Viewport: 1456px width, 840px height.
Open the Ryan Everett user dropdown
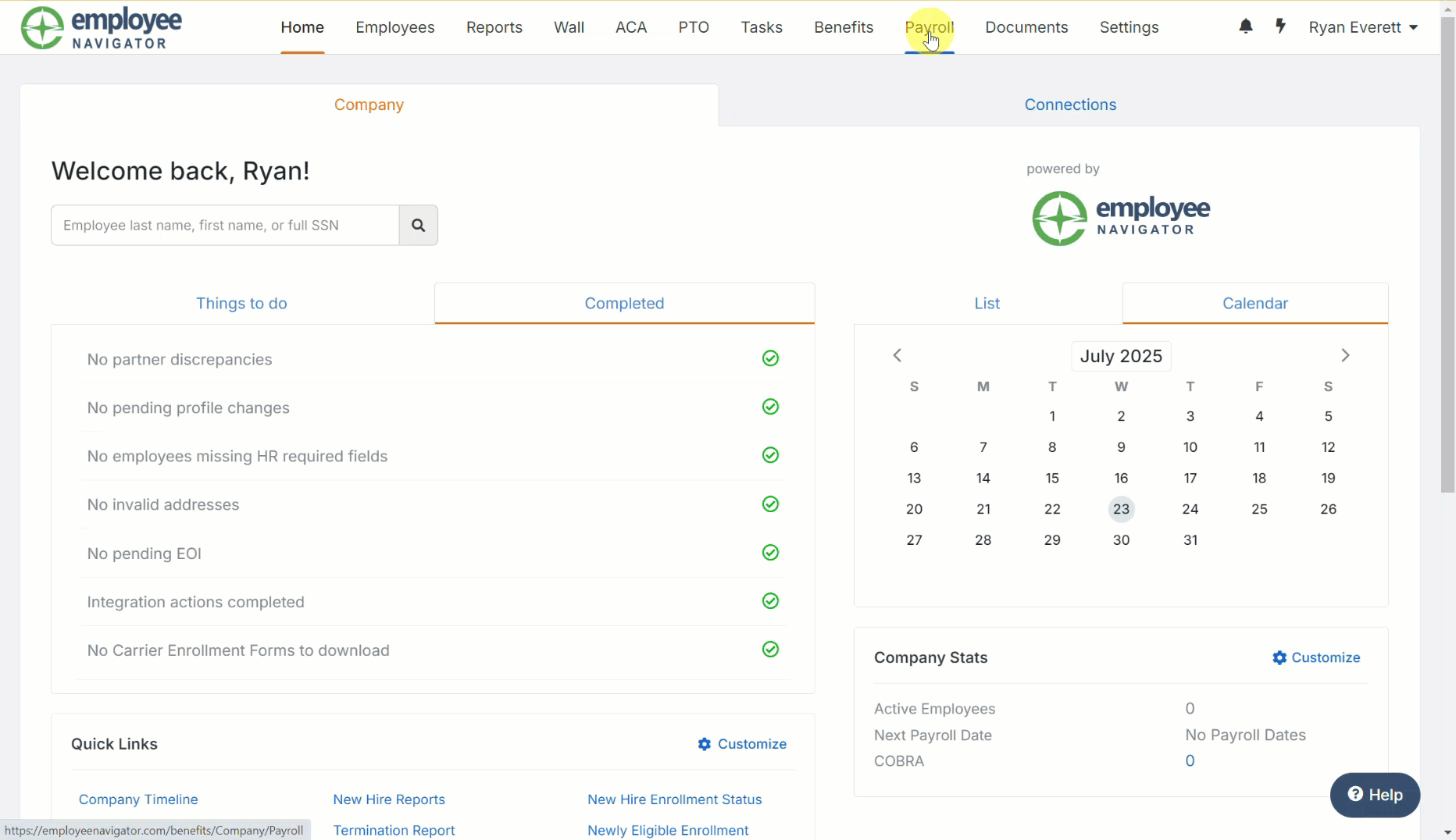(x=1363, y=27)
